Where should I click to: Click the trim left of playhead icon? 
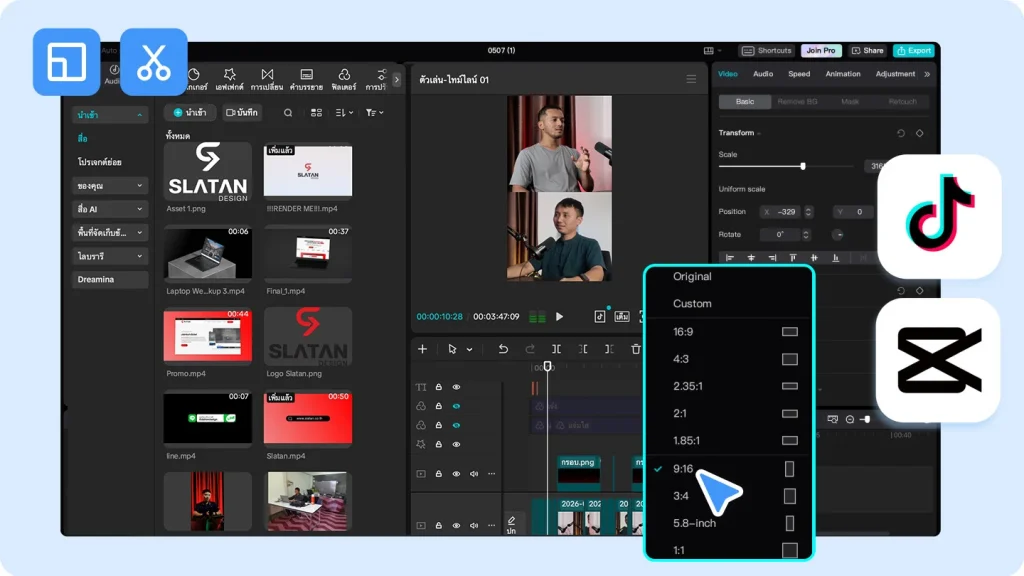click(x=583, y=349)
